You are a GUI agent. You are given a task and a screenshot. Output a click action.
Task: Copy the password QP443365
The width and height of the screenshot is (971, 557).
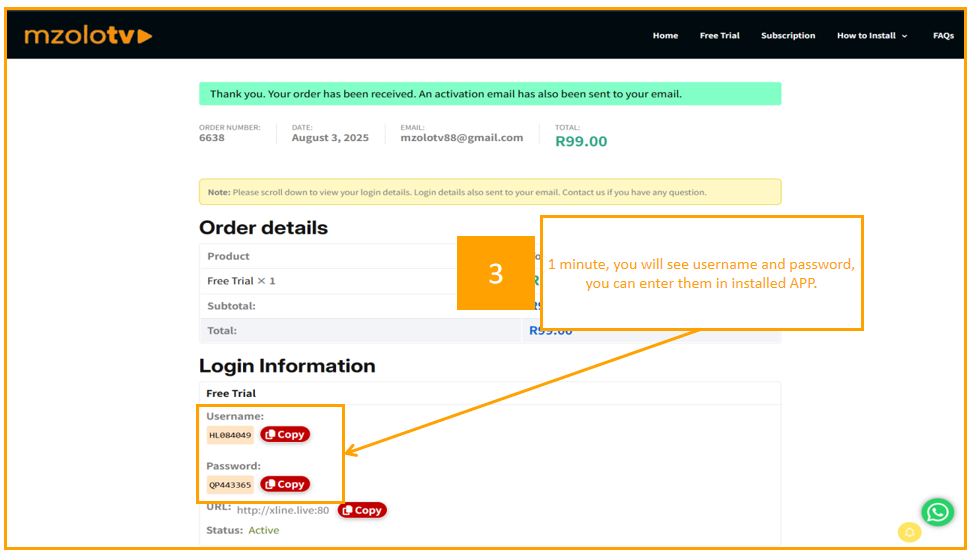click(285, 484)
